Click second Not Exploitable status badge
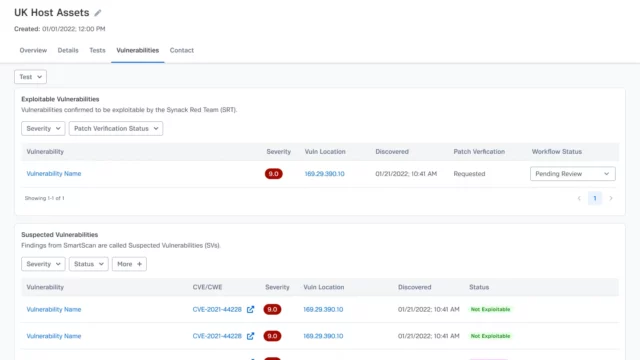The width and height of the screenshot is (640, 360). click(490, 336)
